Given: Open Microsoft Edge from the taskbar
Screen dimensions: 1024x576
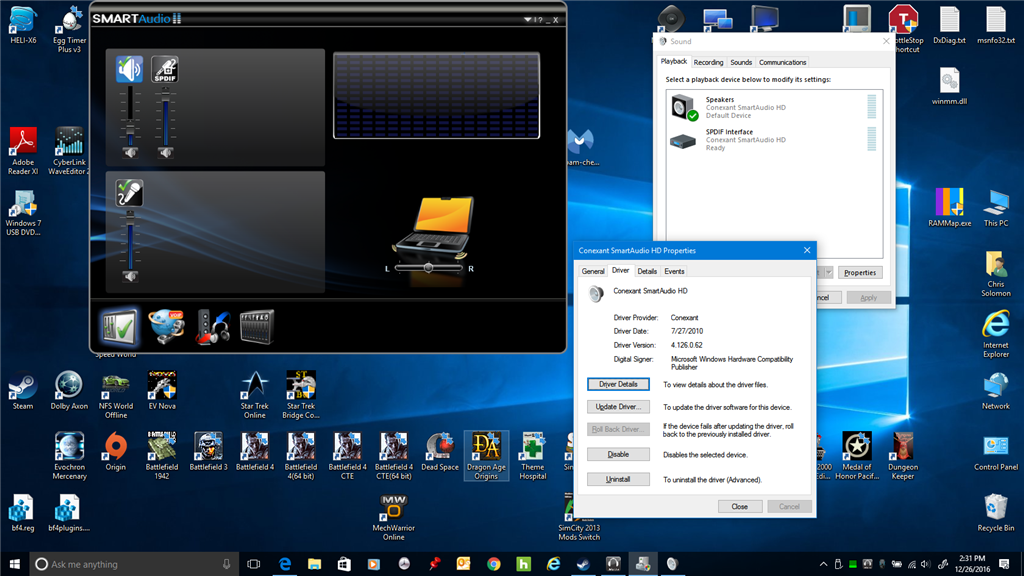Looking at the screenshot, I should pos(285,564).
